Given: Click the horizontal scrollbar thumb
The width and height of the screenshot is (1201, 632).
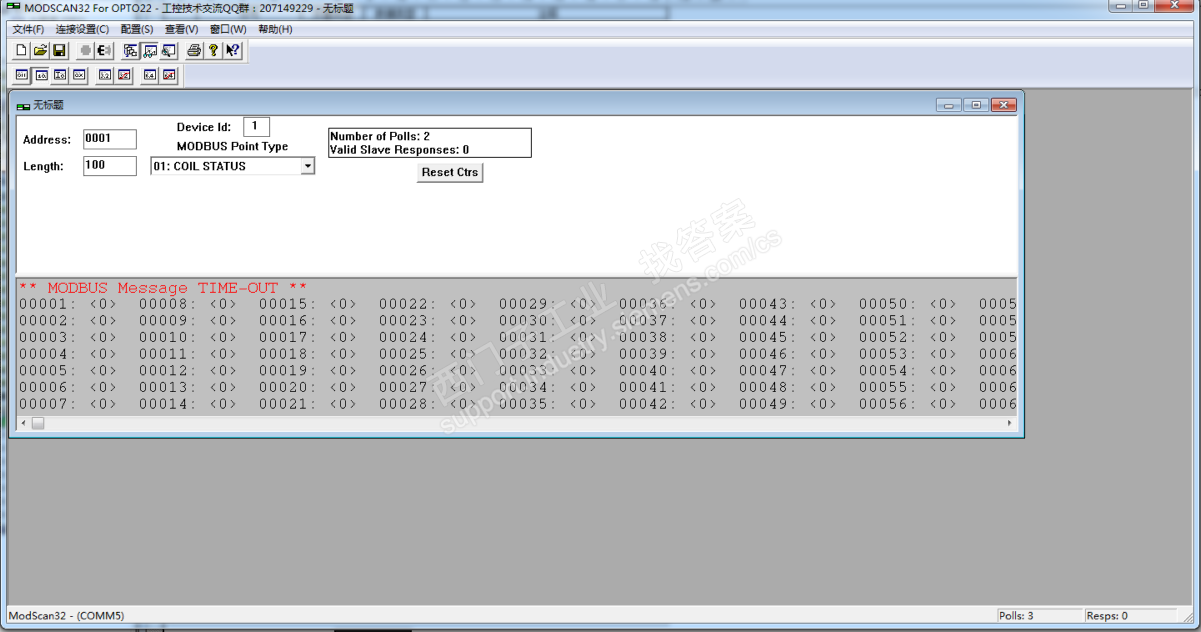Looking at the screenshot, I should point(38,424).
